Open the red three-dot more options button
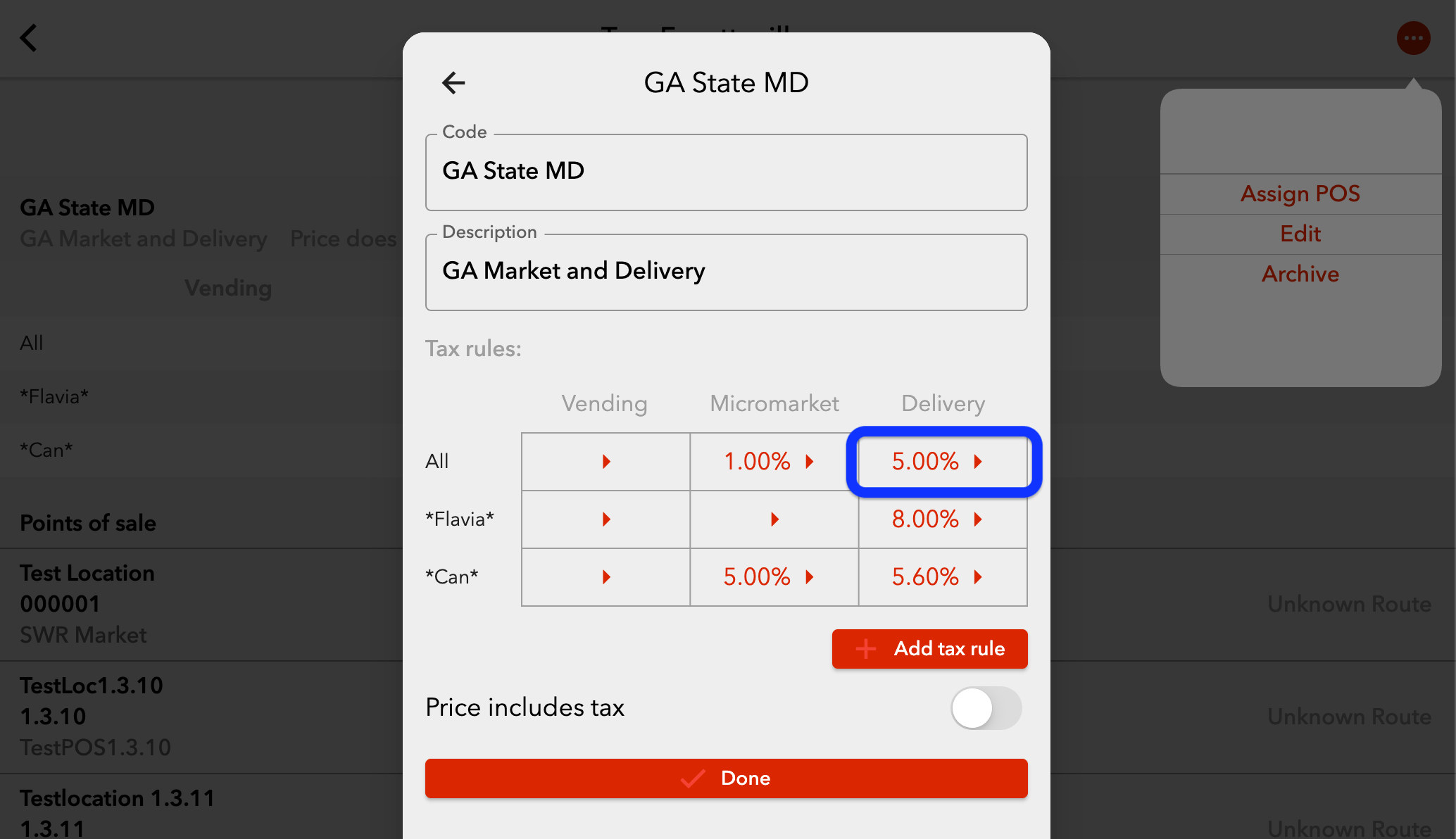The height and width of the screenshot is (839, 1456). 1413,38
